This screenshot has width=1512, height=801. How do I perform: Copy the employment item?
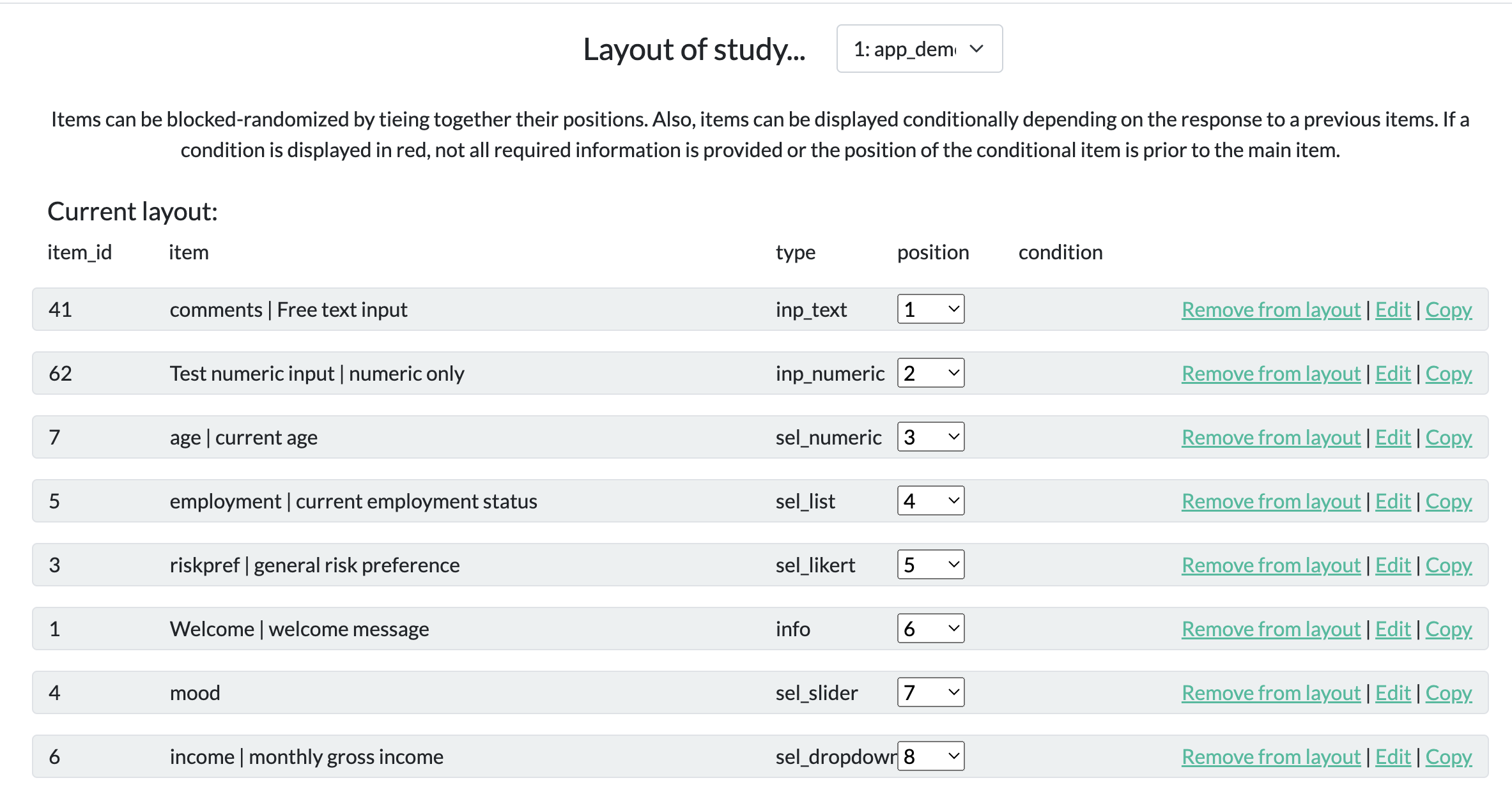click(1449, 501)
